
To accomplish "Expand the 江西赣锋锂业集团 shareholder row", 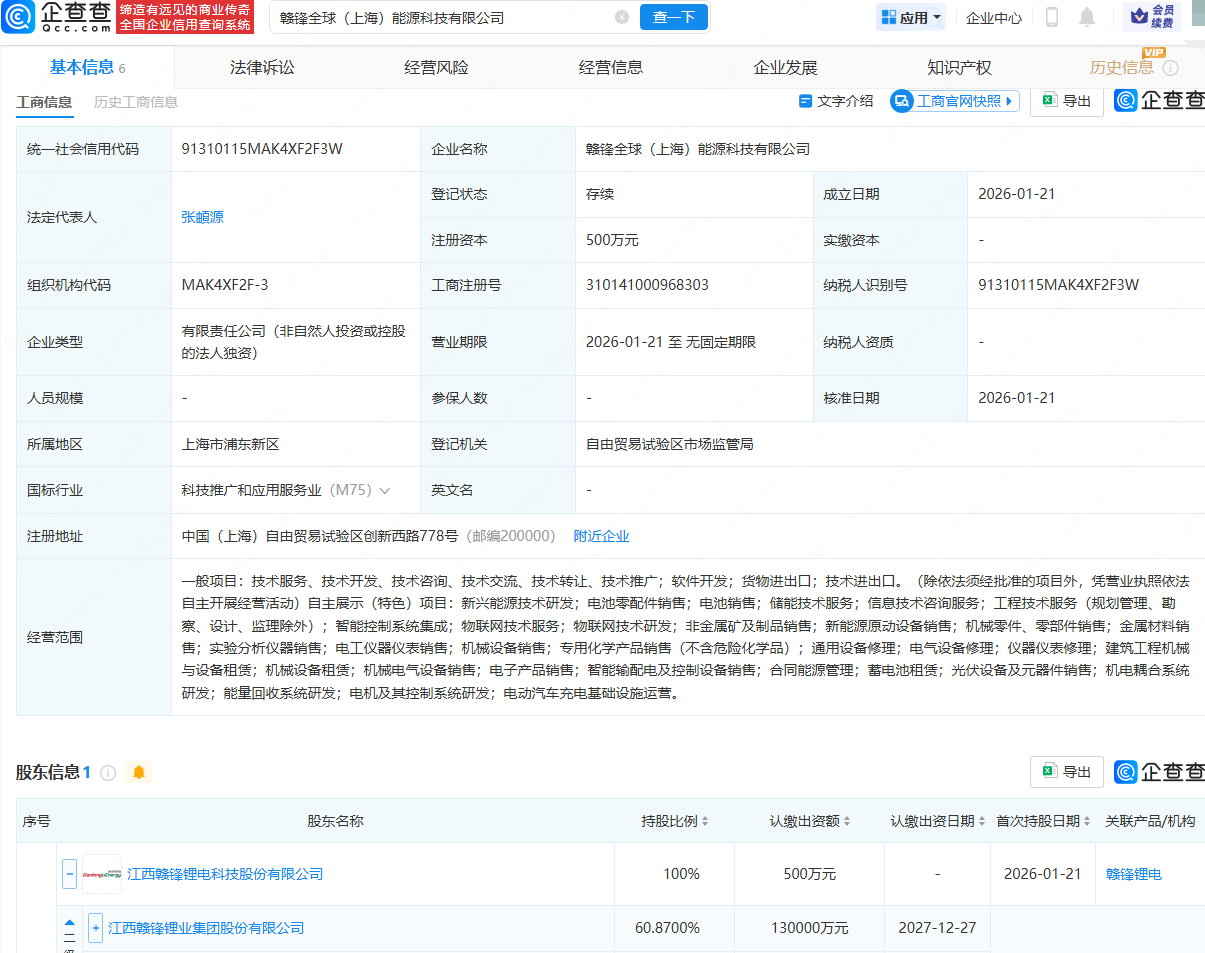I will (96, 928).
